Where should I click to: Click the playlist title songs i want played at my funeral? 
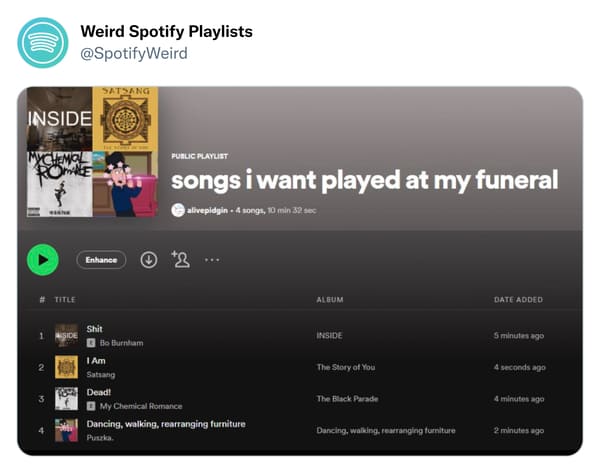[364, 180]
